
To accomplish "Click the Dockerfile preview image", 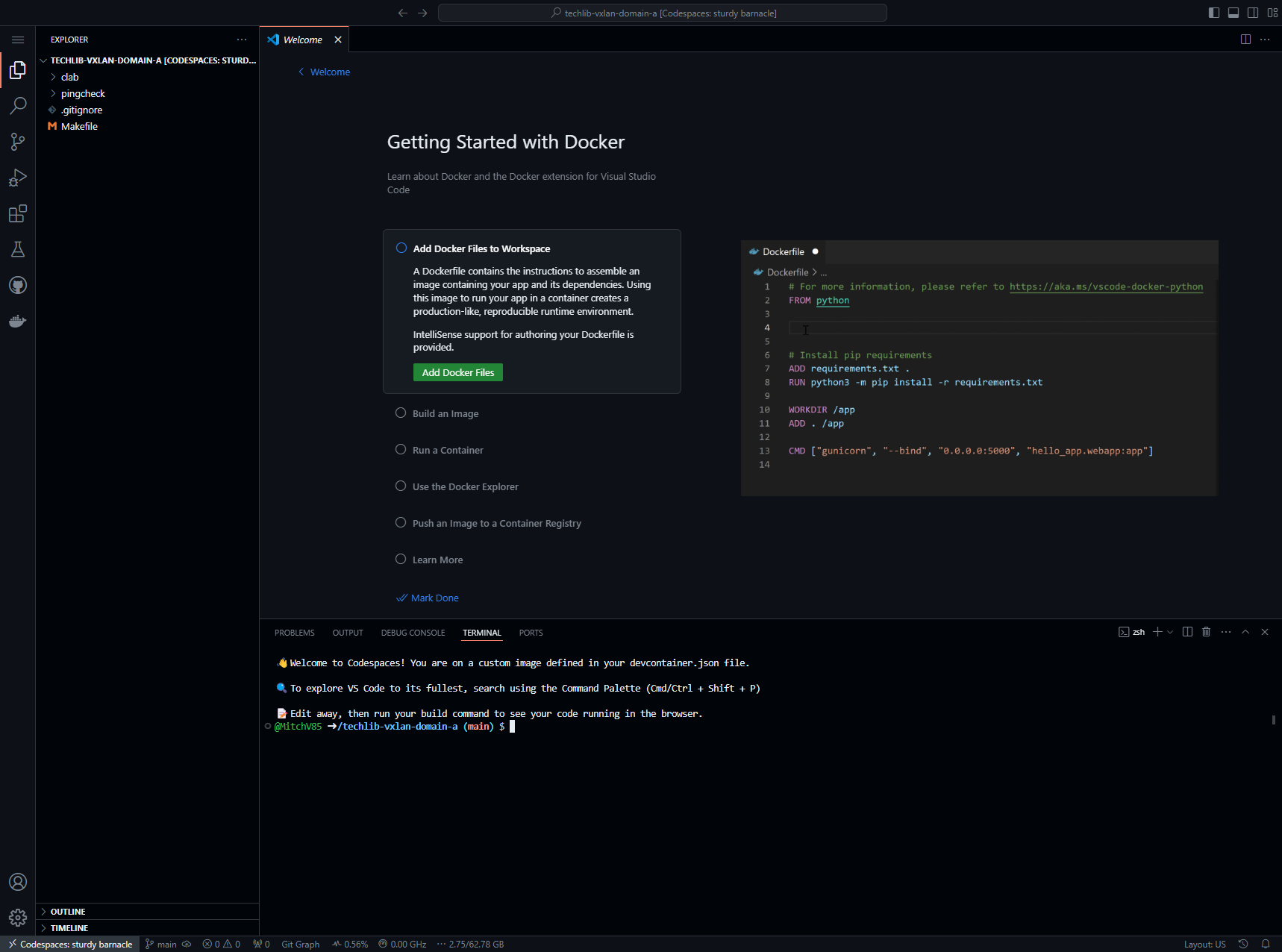I will (979, 368).
